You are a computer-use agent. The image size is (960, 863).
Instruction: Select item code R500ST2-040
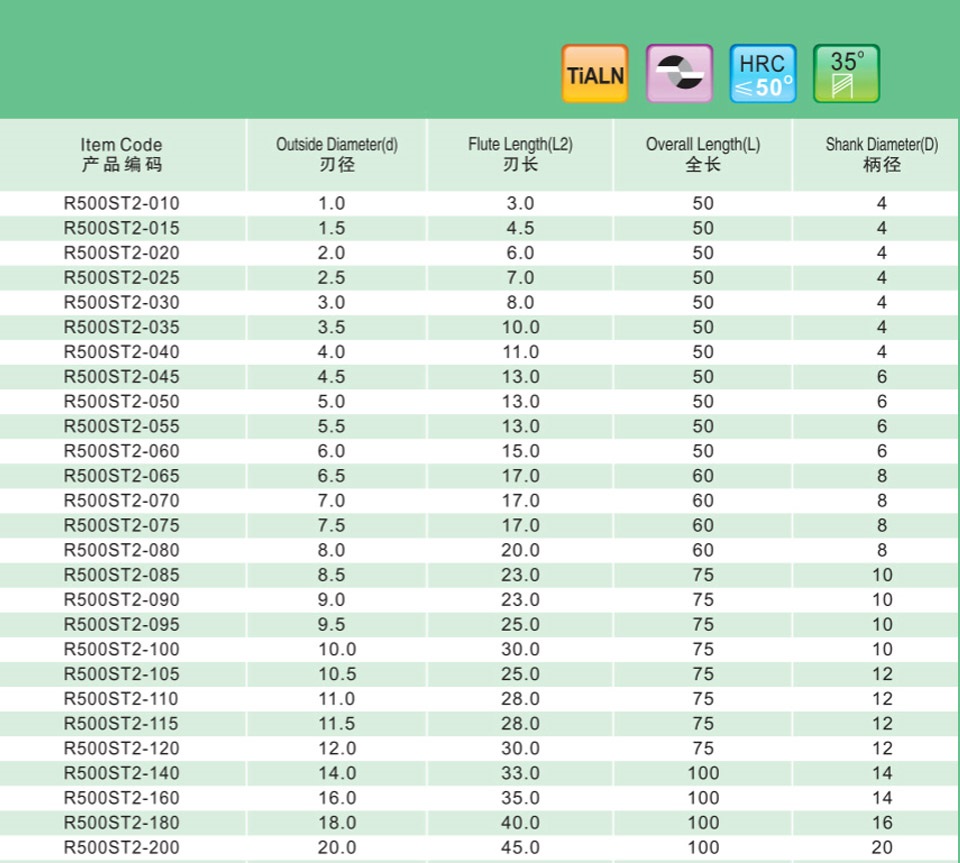click(122, 352)
